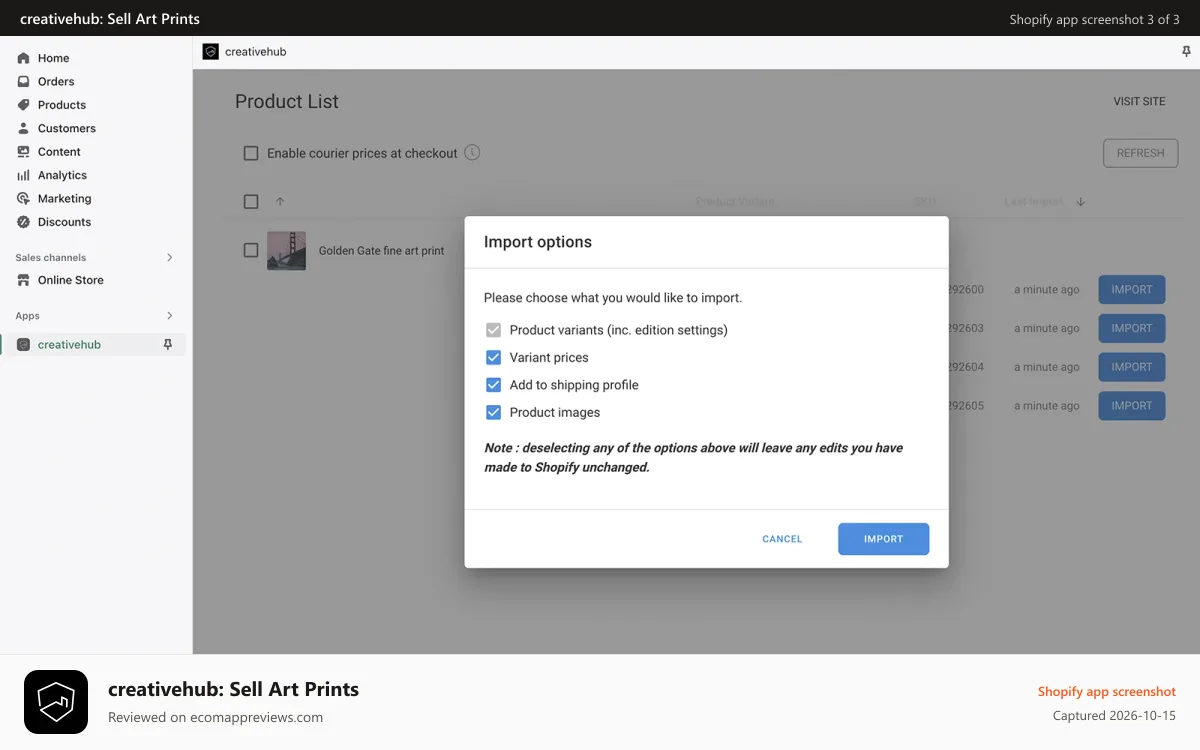The image size is (1200, 750).
Task: Open the Analytics bar chart icon
Action: (x=23, y=175)
